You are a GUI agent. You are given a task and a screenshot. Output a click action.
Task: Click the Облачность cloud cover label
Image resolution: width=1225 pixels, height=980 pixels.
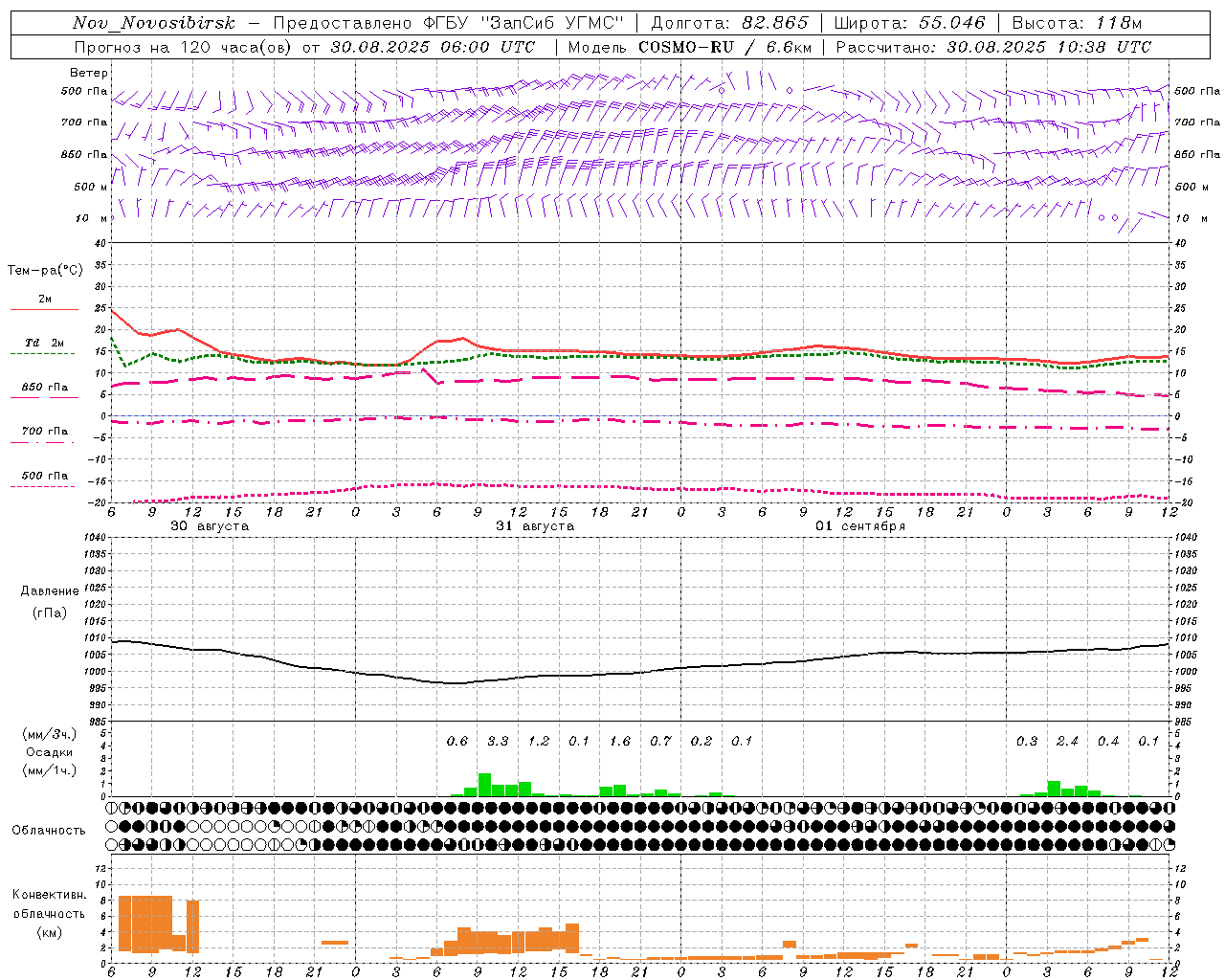click(49, 831)
